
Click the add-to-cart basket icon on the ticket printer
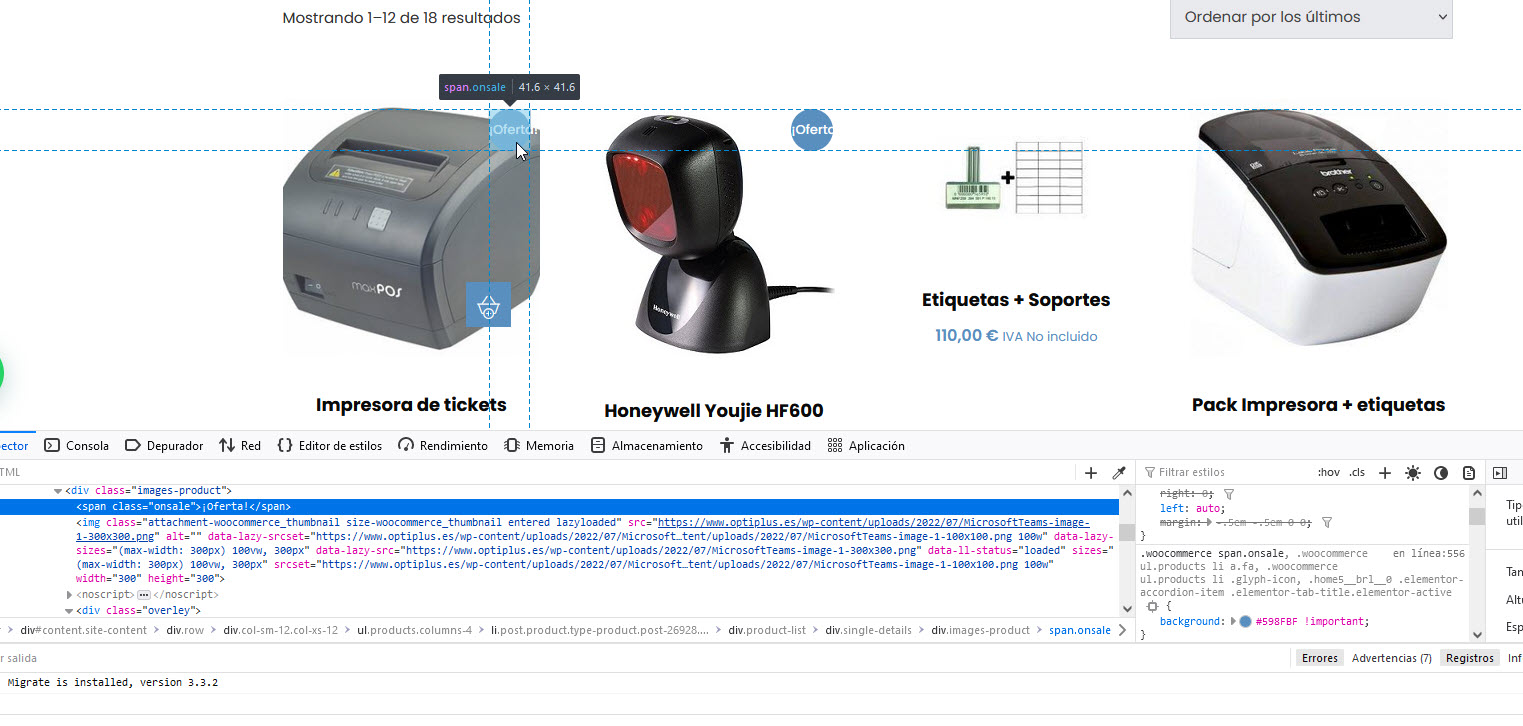[488, 304]
